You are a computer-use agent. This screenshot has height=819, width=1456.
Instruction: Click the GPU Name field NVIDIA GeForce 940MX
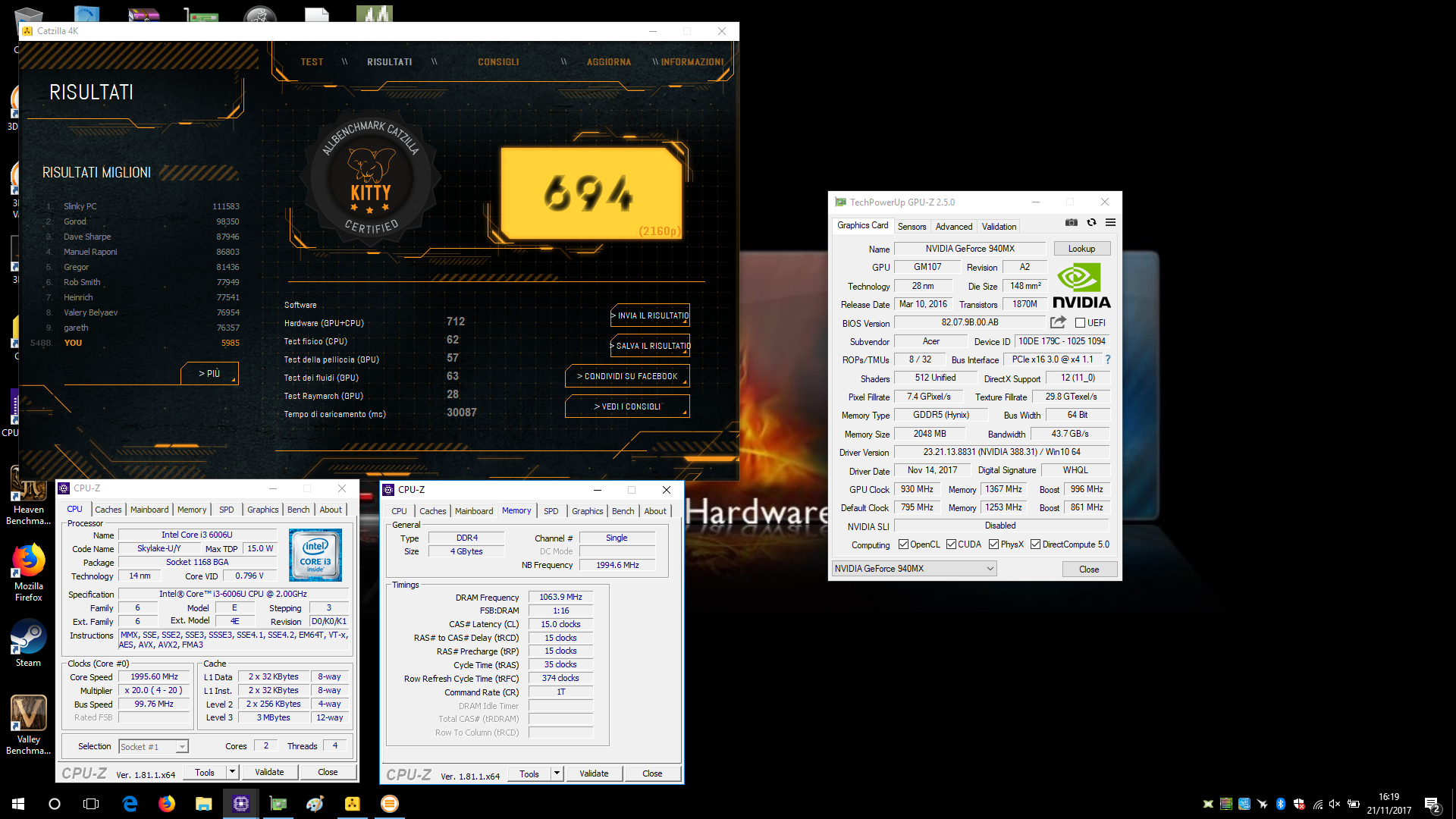click(970, 249)
